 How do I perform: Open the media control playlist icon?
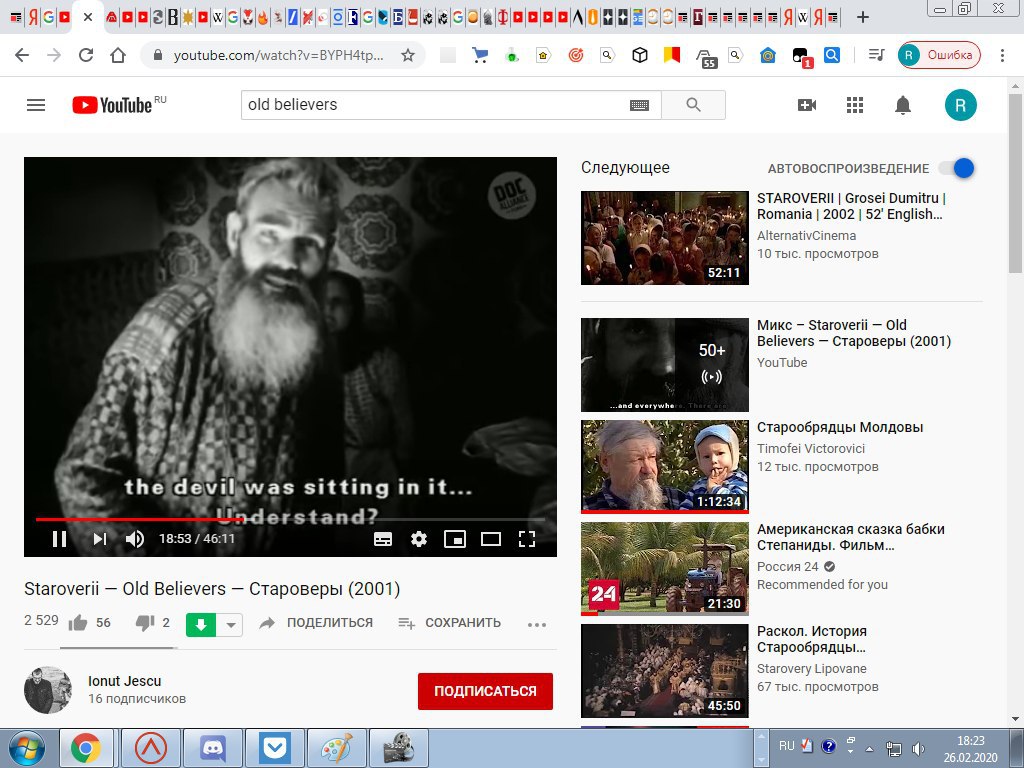click(x=876, y=56)
